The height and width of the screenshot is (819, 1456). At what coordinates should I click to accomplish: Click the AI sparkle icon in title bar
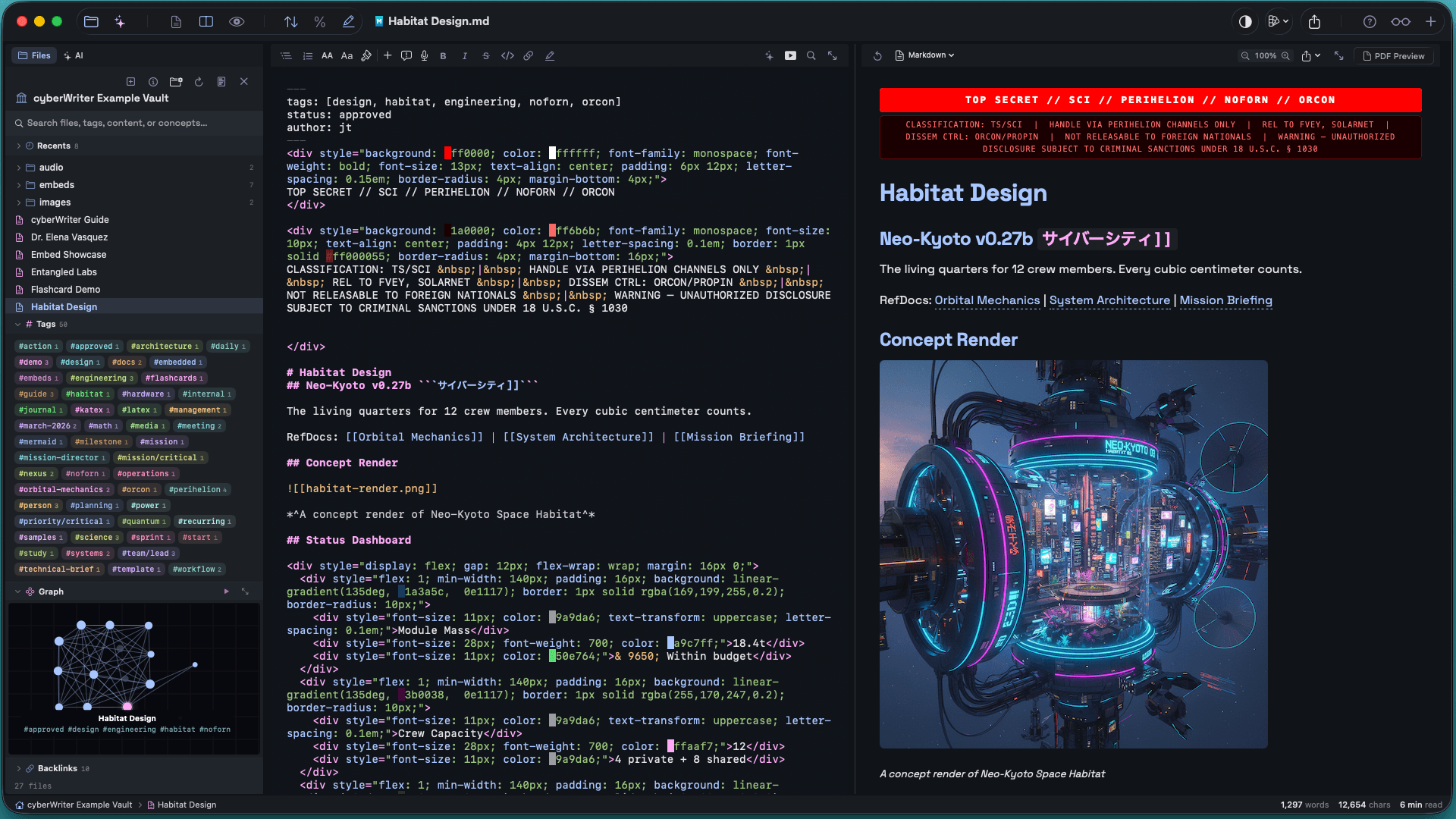click(x=120, y=22)
